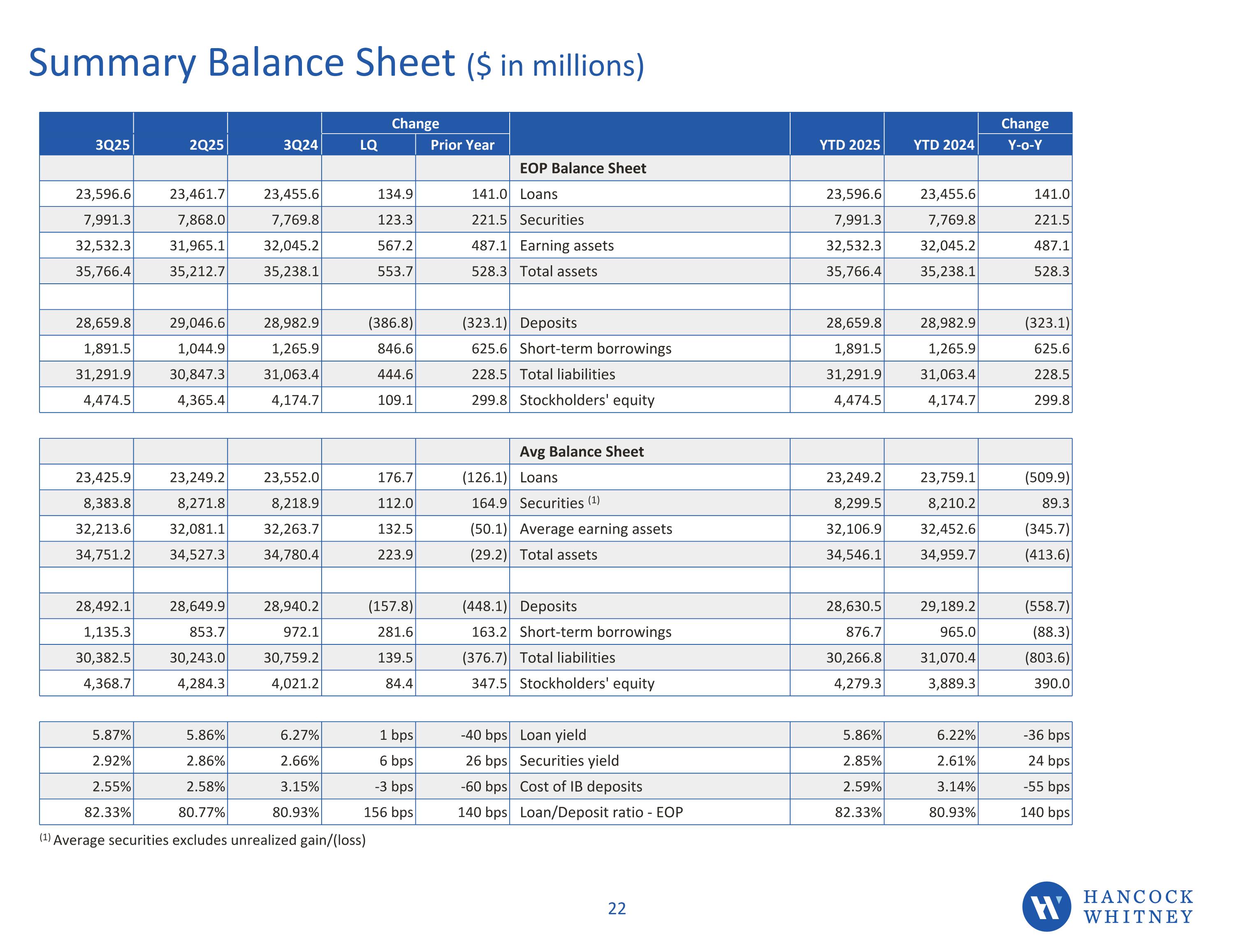The image size is (1234, 952).
Task: Select the Loan yield row label
Action: (552, 735)
